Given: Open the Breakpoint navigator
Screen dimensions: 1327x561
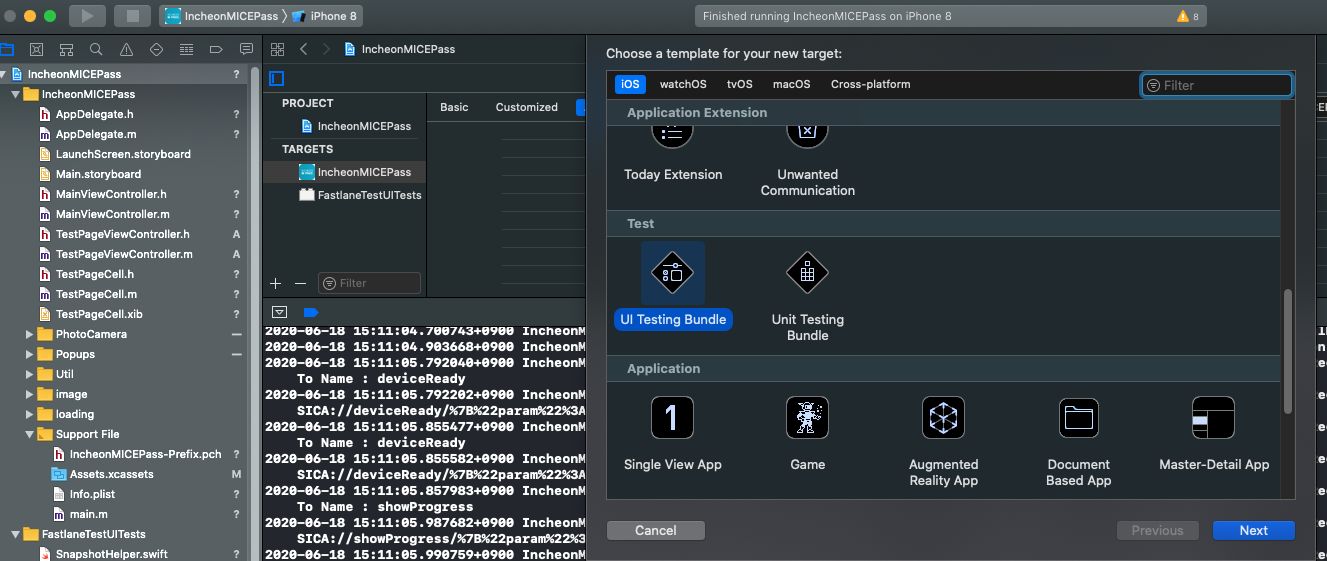Looking at the screenshot, I should click(216, 49).
